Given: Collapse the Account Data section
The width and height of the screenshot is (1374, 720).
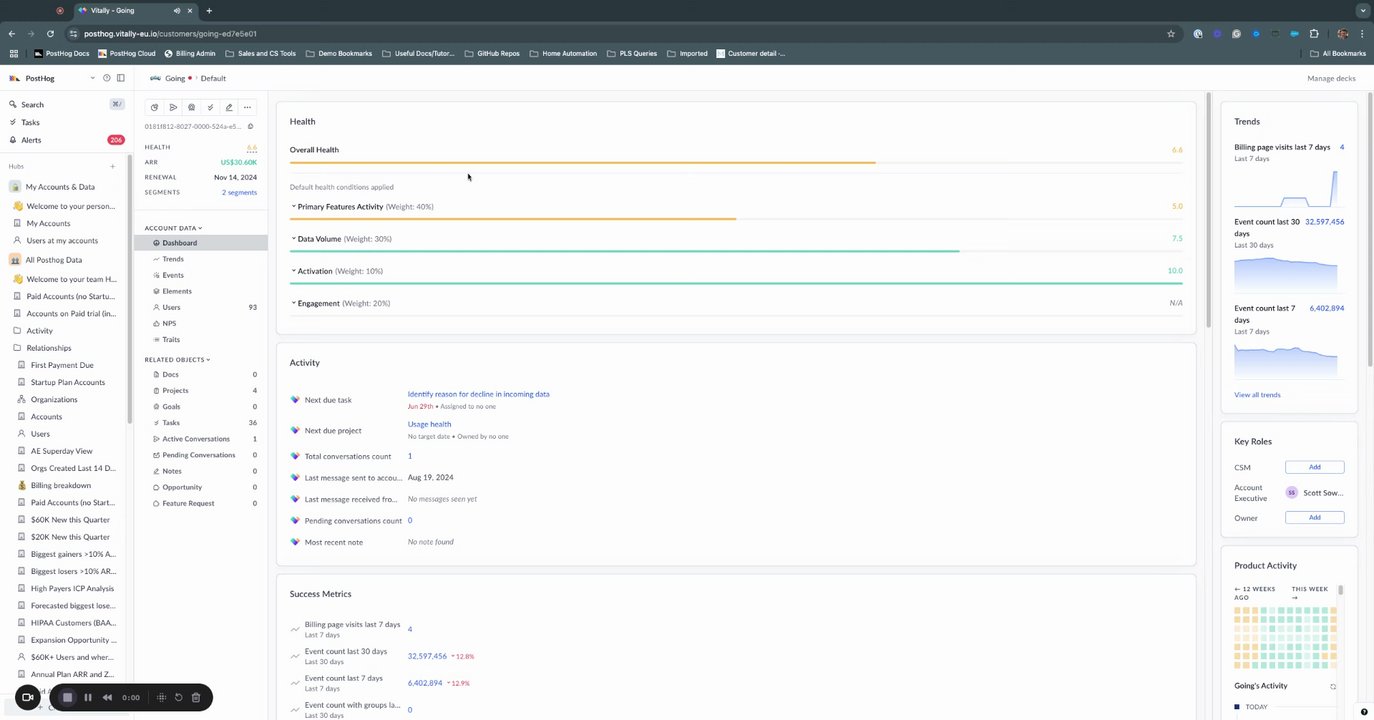Looking at the screenshot, I should click(x=173, y=228).
